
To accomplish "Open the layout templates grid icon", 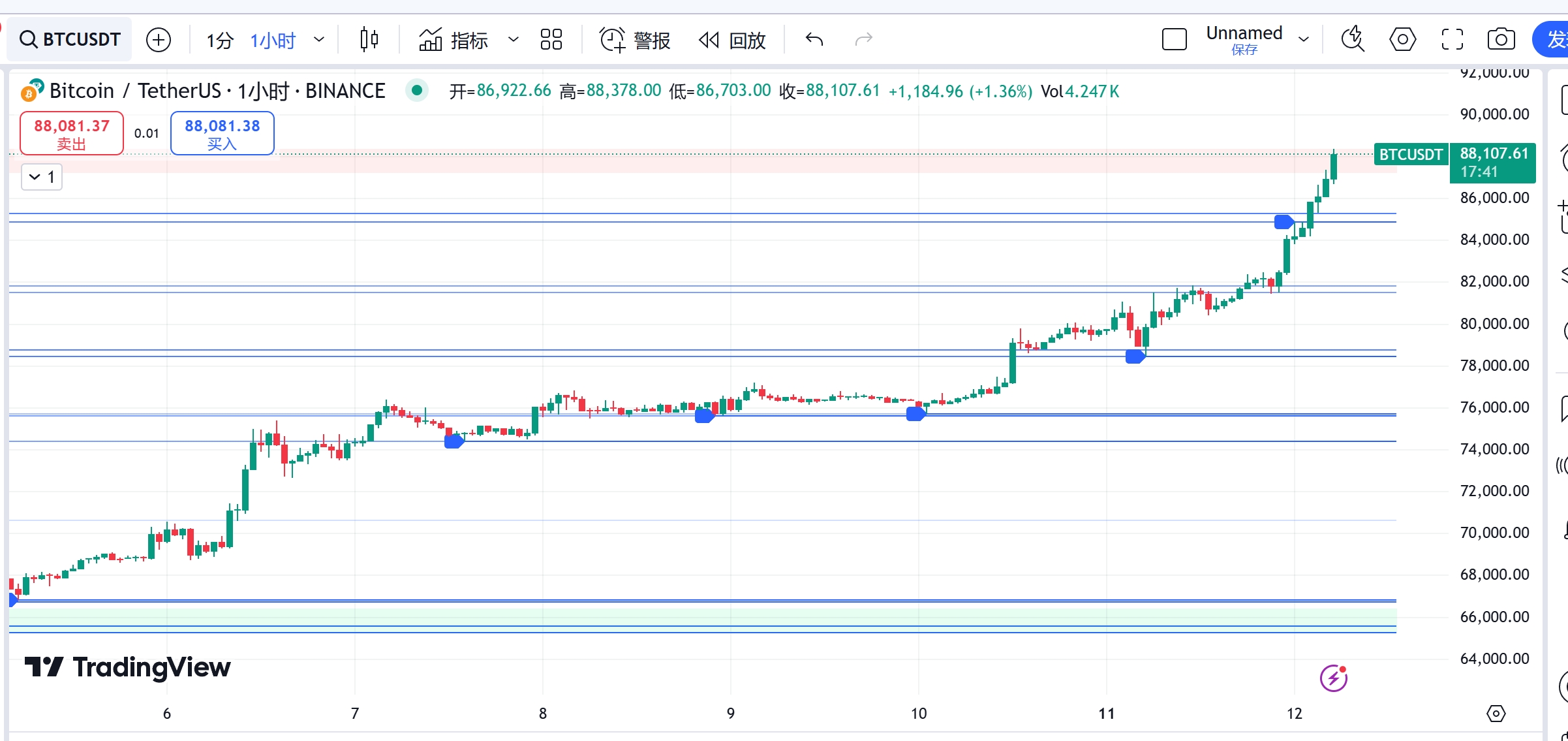I will point(551,40).
